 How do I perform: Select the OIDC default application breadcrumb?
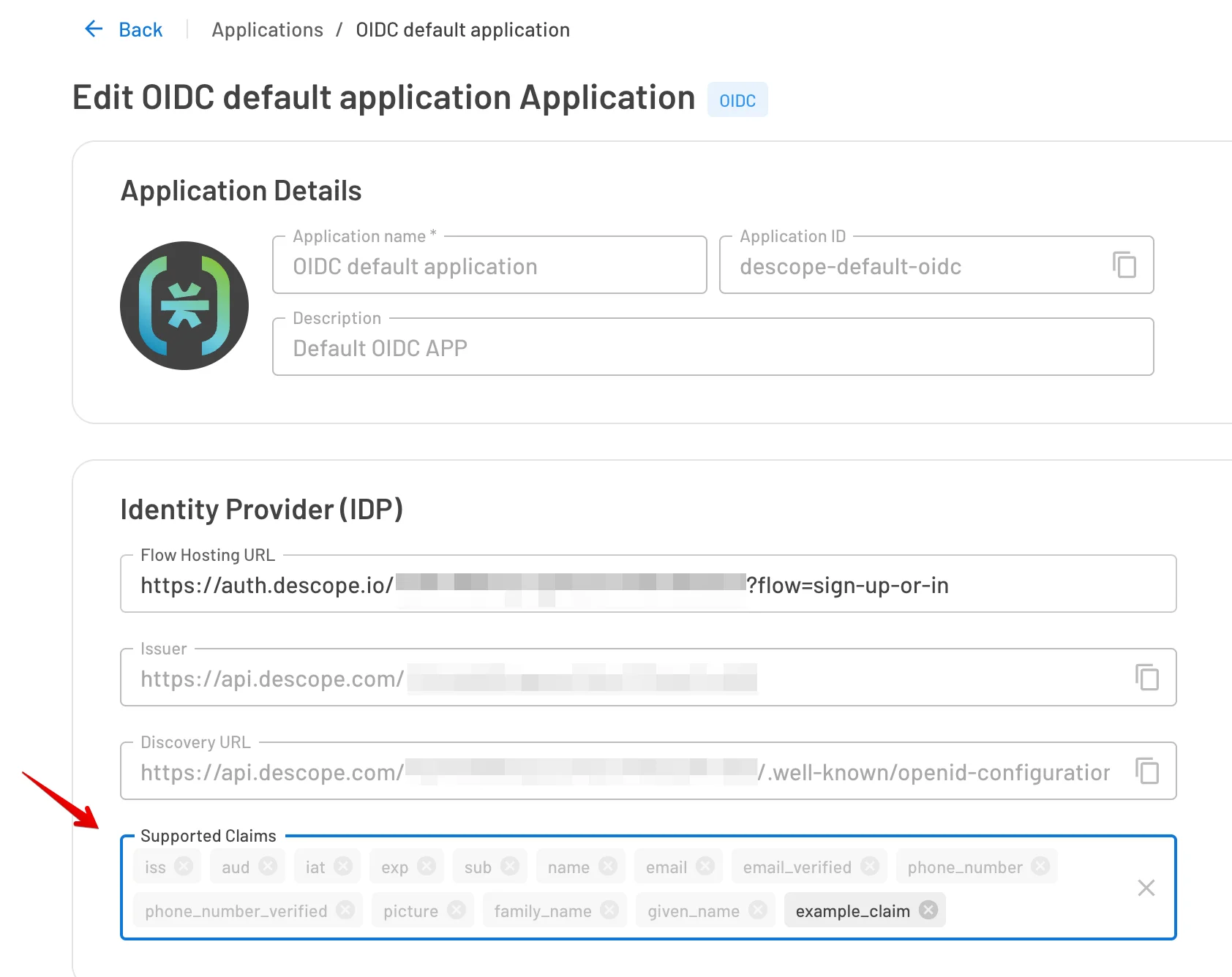[x=462, y=29]
